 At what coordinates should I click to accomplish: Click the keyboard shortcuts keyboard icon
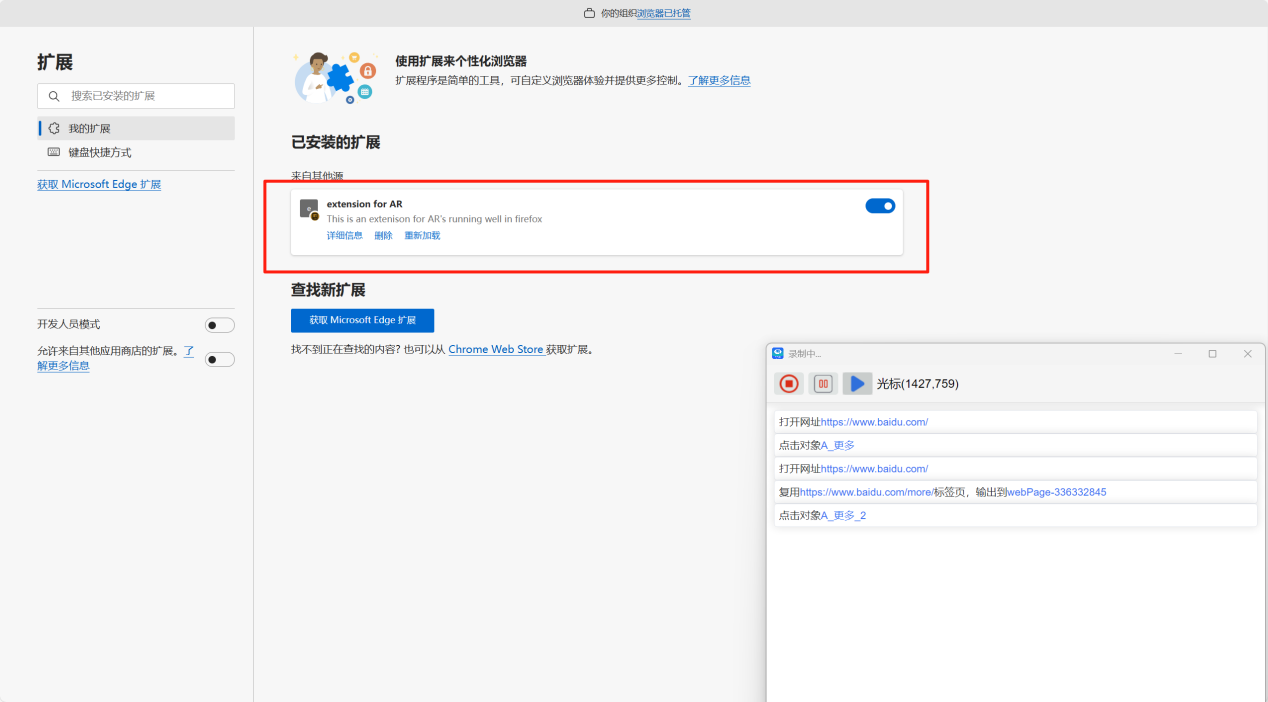54,152
